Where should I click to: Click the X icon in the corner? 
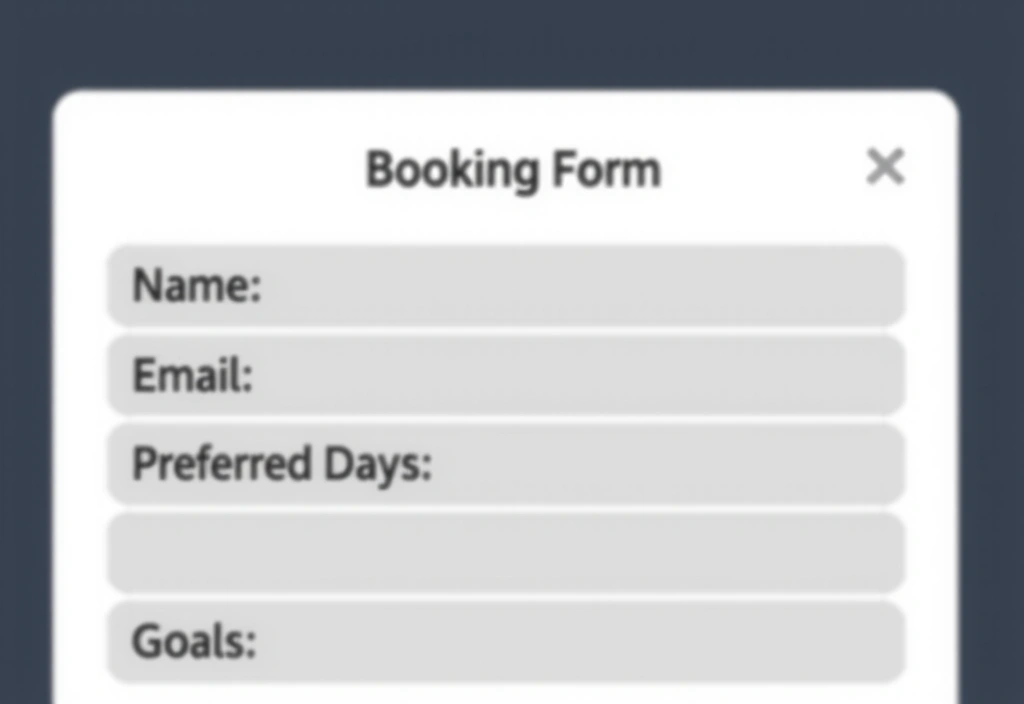point(884,167)
